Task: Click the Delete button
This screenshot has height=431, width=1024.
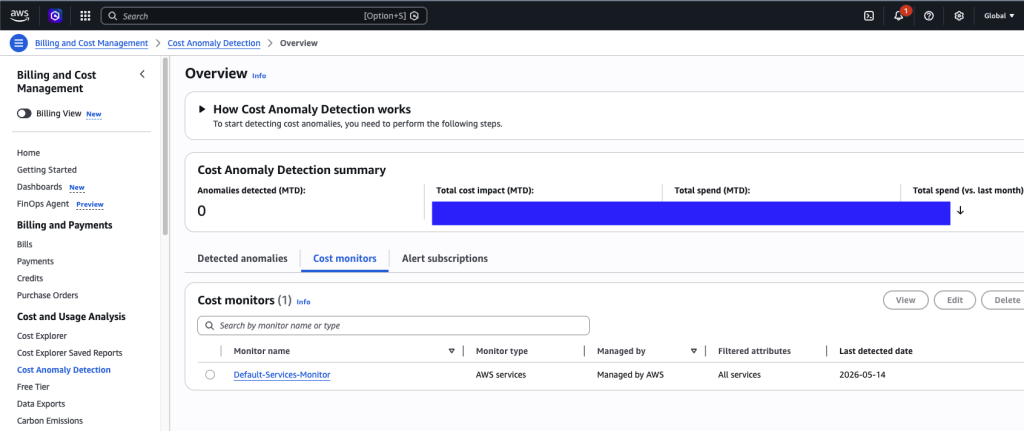Action: 1003,300
